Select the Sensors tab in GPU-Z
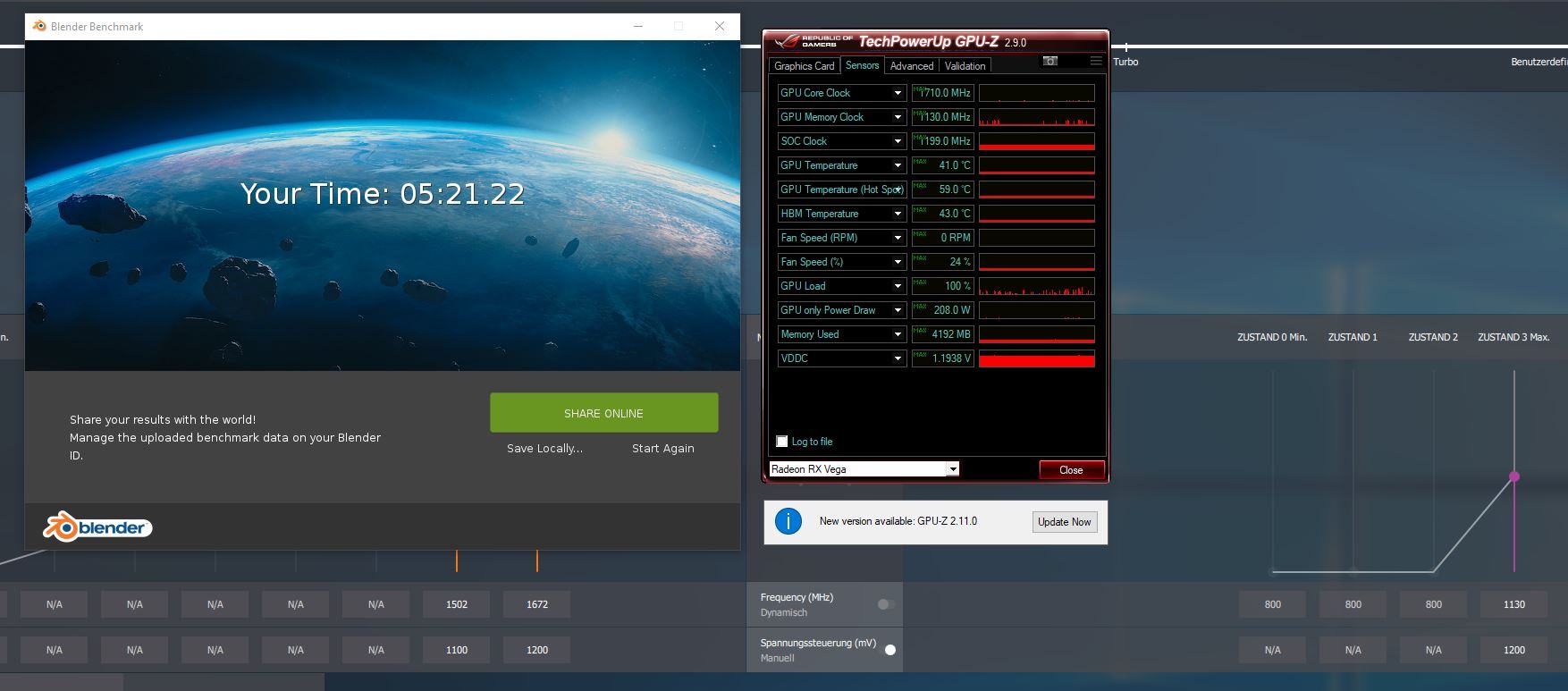 coord(862,65)
